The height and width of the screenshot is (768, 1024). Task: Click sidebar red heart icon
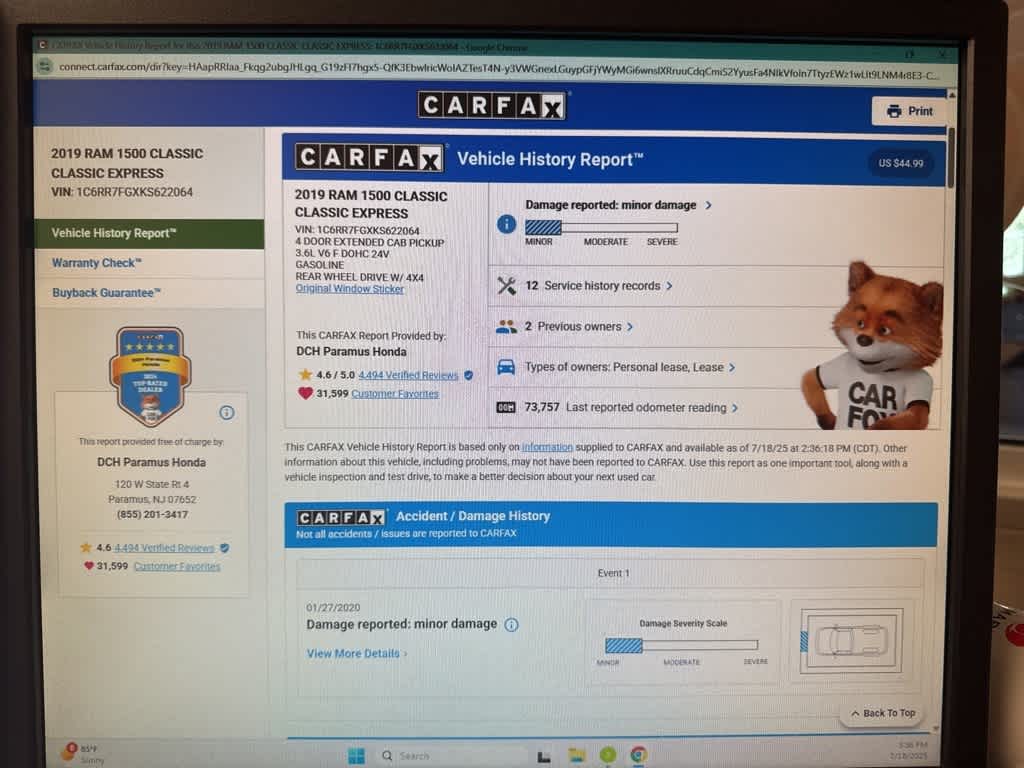pyautogui.click(x=89, y=566)
